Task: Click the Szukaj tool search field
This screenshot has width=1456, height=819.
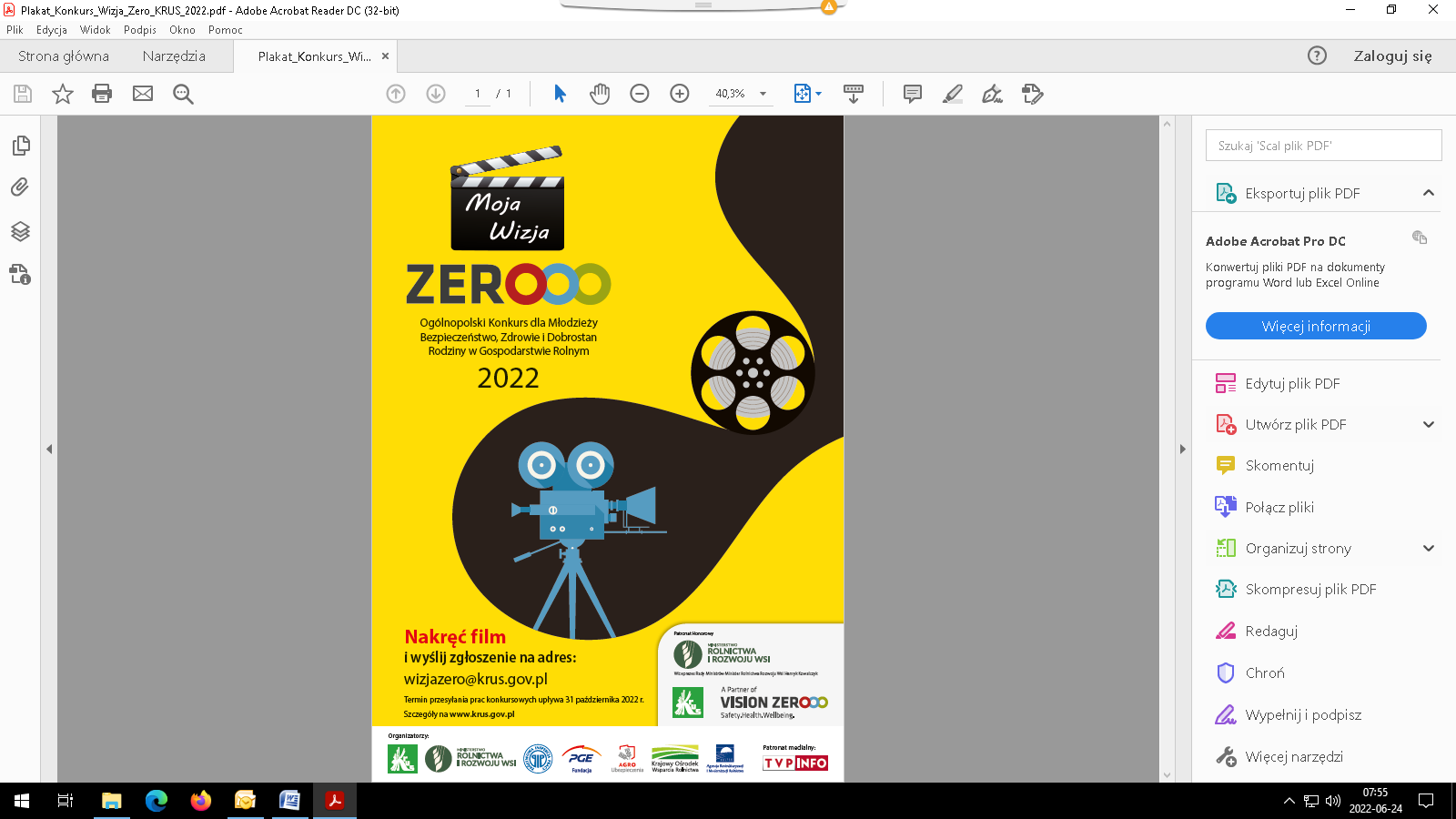Action: click(1323, 146)
